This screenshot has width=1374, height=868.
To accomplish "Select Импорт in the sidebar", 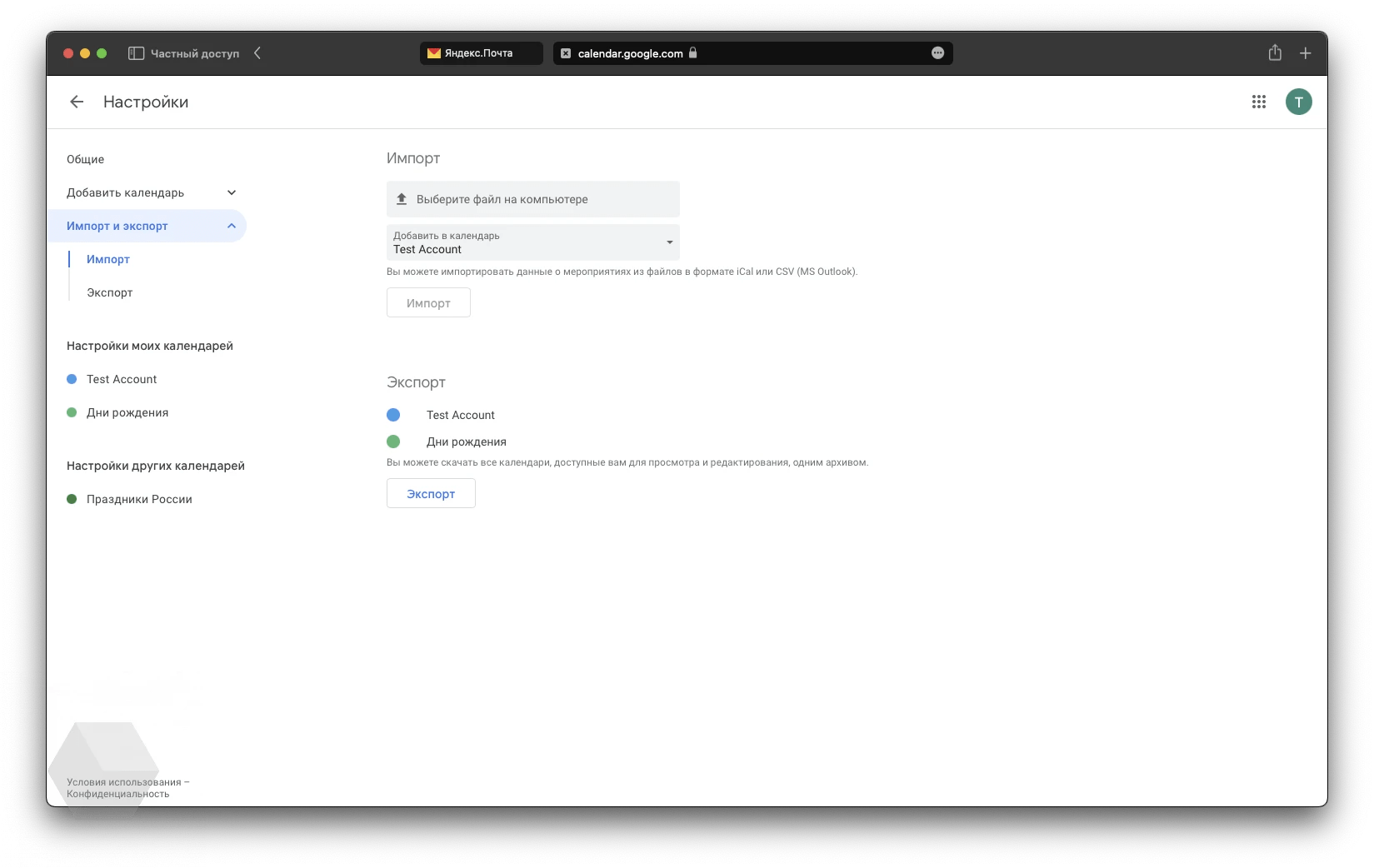I will pyautogui.click(x=108, y=259).
